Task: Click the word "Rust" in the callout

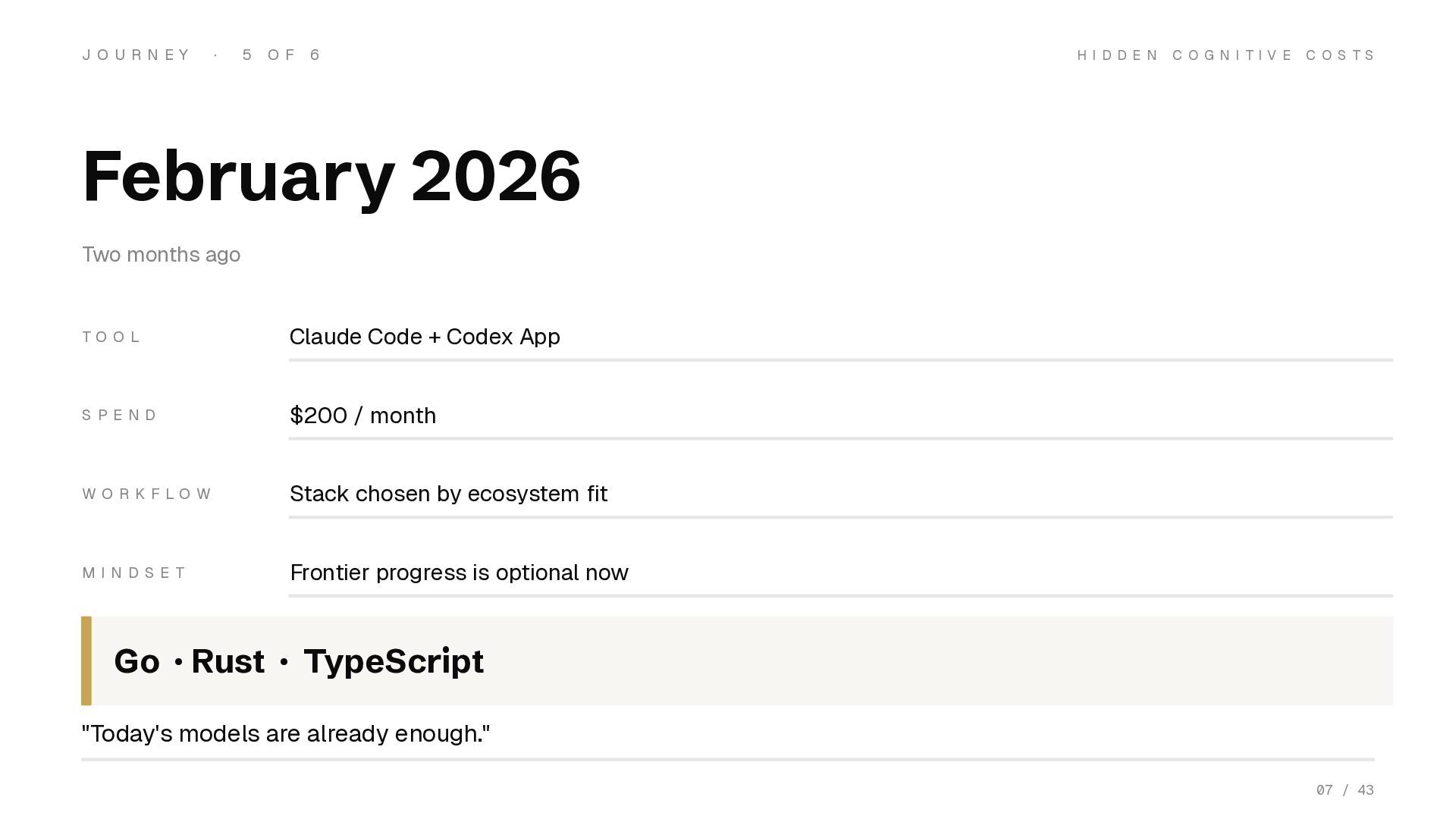Action: pyautogui.click(x=227, y=661)
